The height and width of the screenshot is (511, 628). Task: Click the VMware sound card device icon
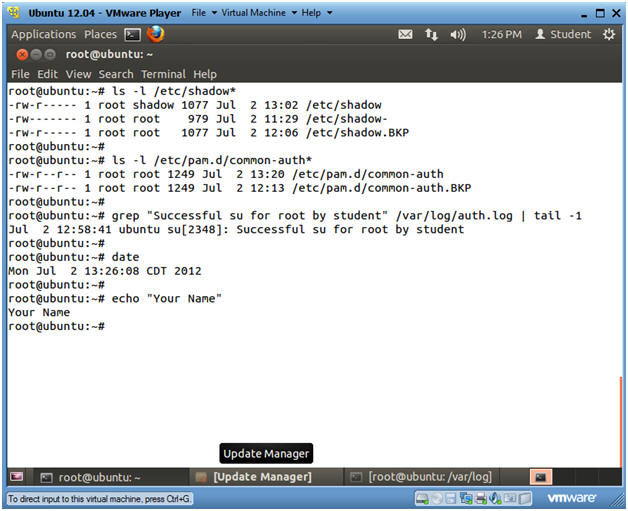[495, 499]
